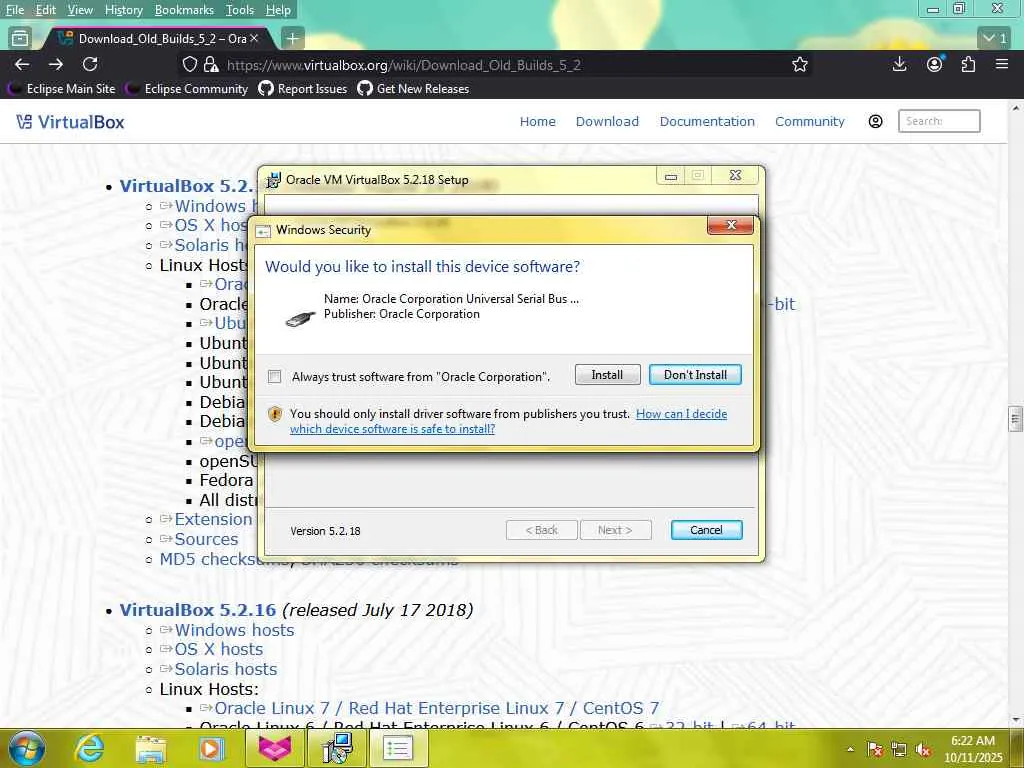Open the File menu

coord(15,10)
